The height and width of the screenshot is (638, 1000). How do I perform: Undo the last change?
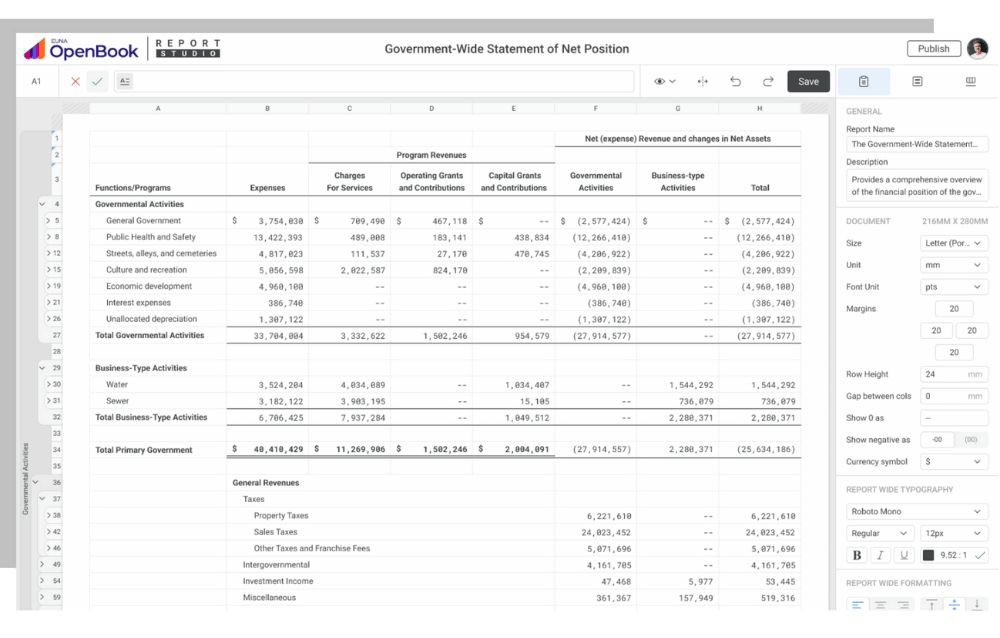tap(735, 82)
